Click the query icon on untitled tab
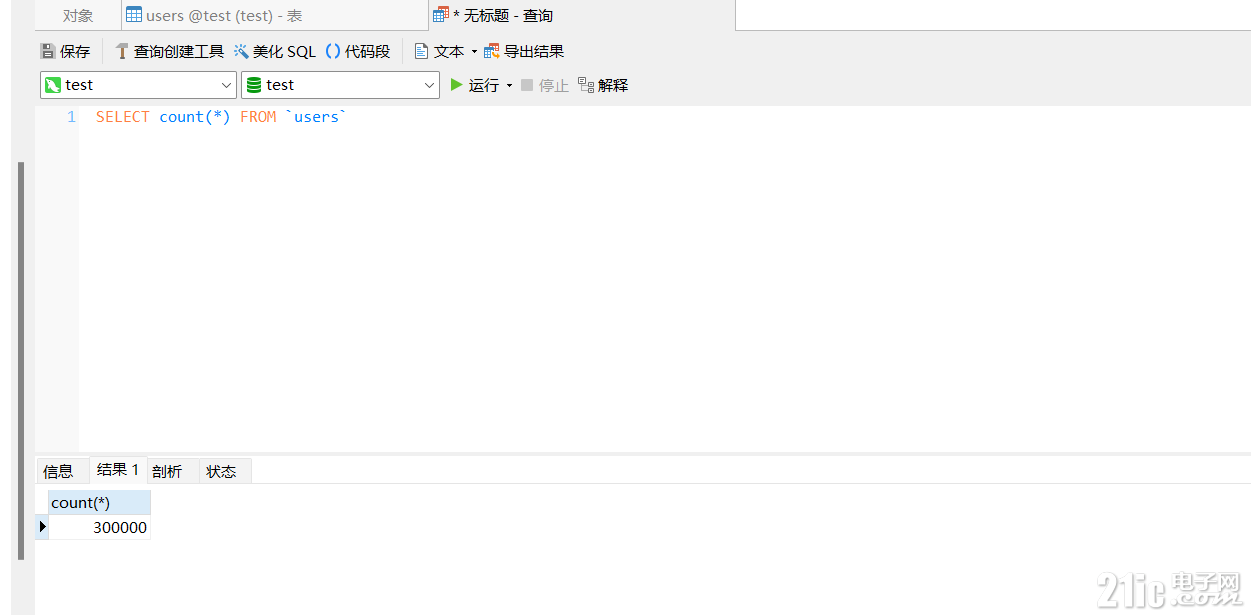 [441, 15]
